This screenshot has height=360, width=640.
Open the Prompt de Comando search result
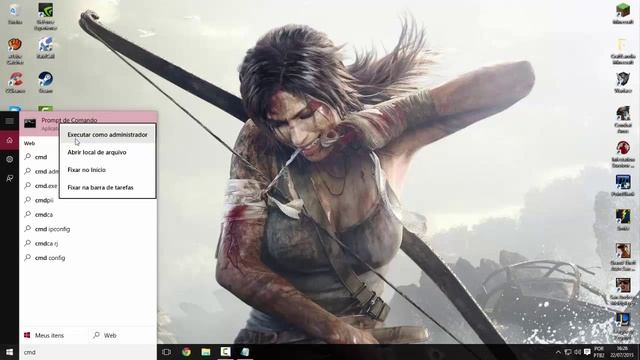point(88,123)
